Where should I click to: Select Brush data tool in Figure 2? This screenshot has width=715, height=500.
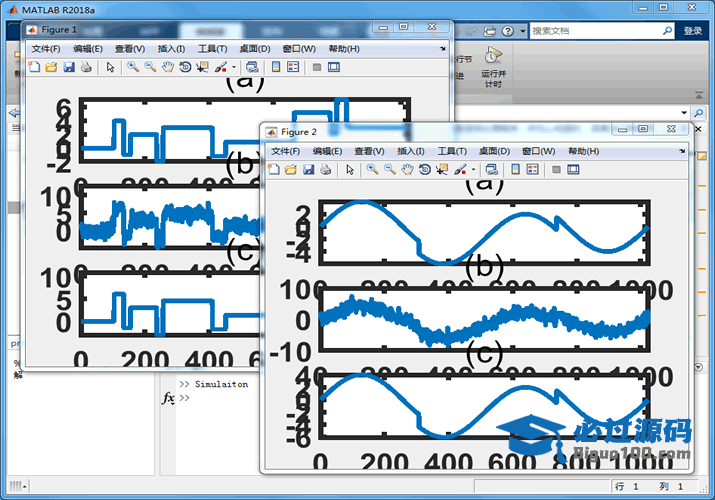click(460, 170)
